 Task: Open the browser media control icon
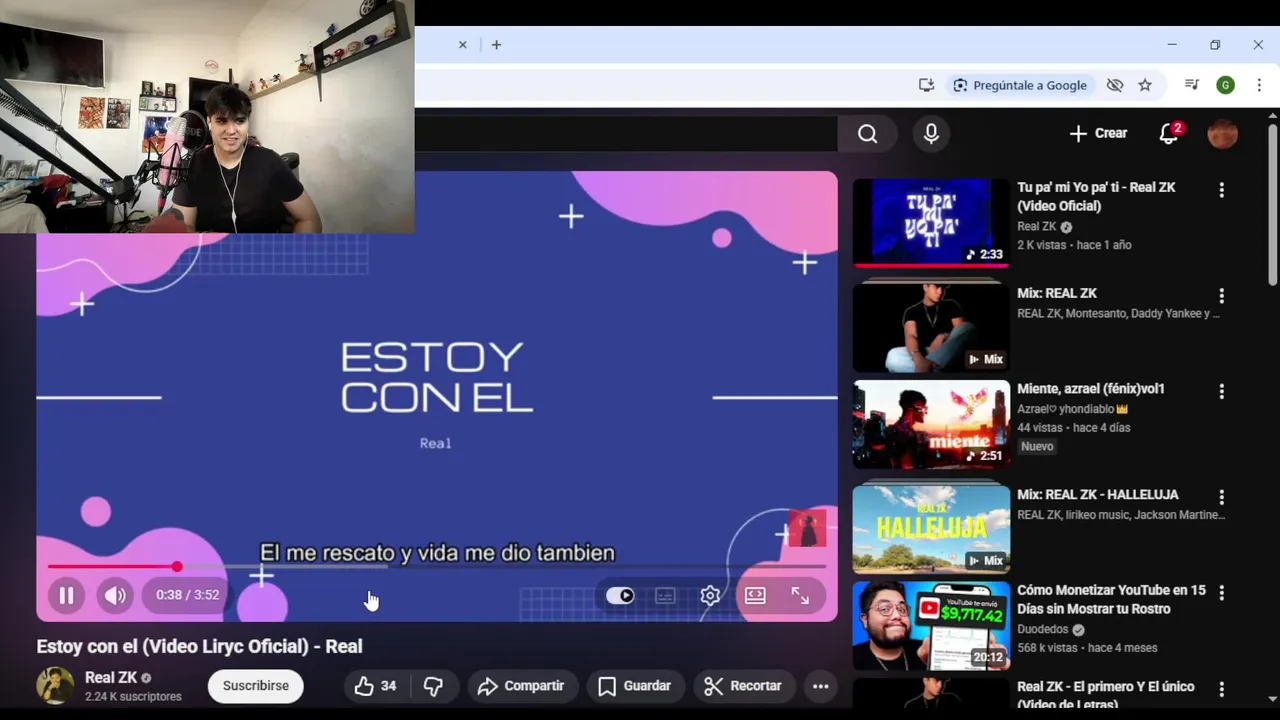[1192, 85]
